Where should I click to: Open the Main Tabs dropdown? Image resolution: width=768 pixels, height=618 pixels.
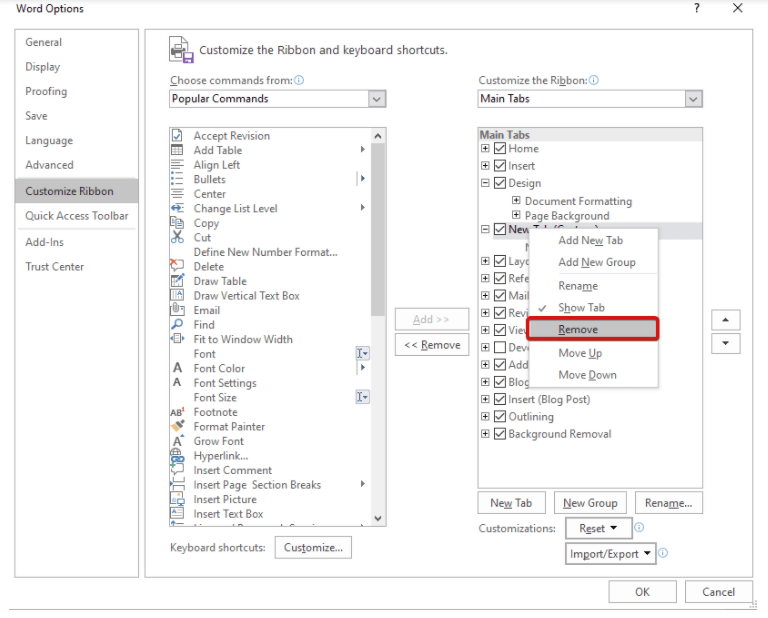(x=693, y=99)
